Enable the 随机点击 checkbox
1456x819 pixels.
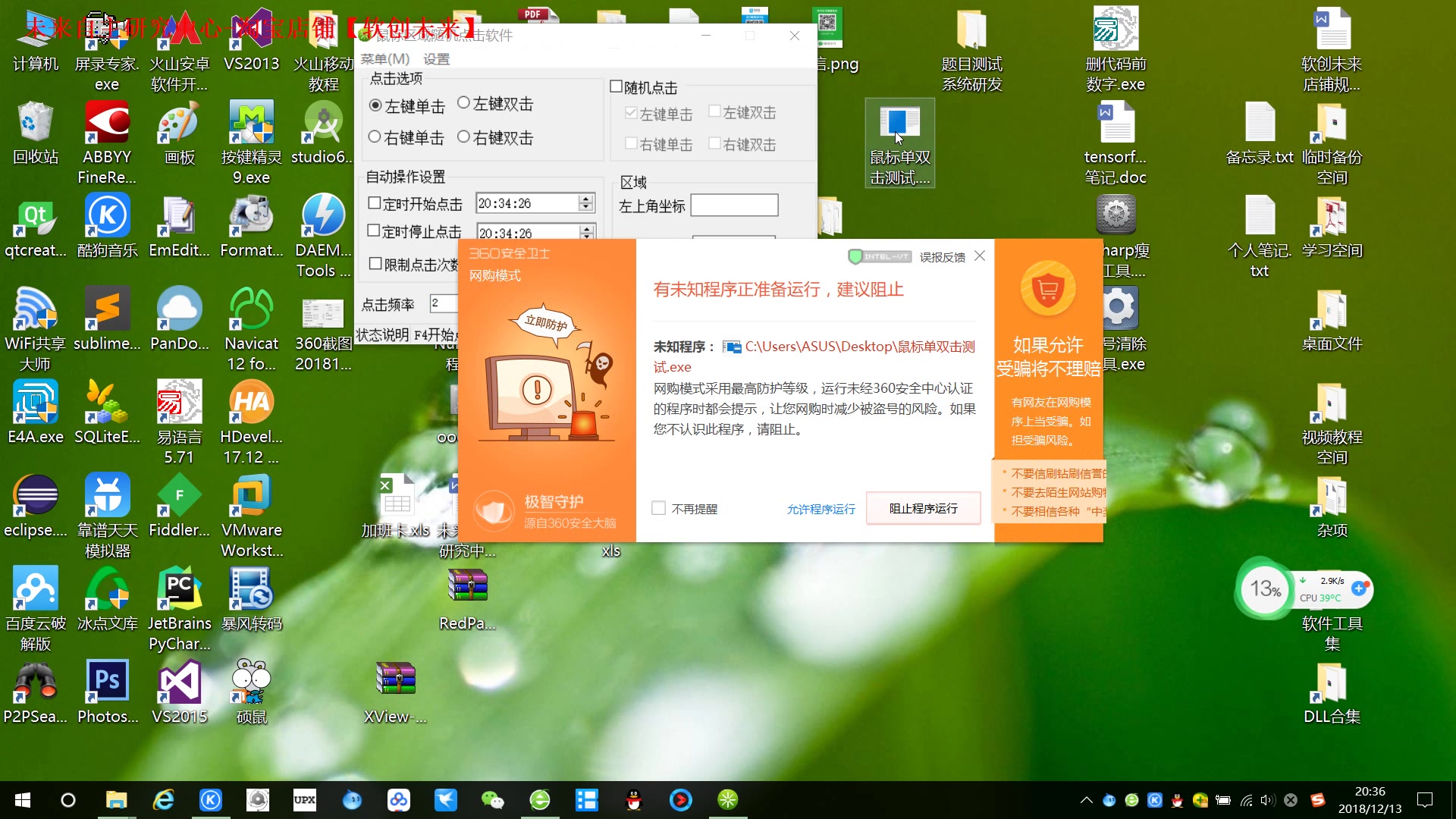click(x=617, y=86)
